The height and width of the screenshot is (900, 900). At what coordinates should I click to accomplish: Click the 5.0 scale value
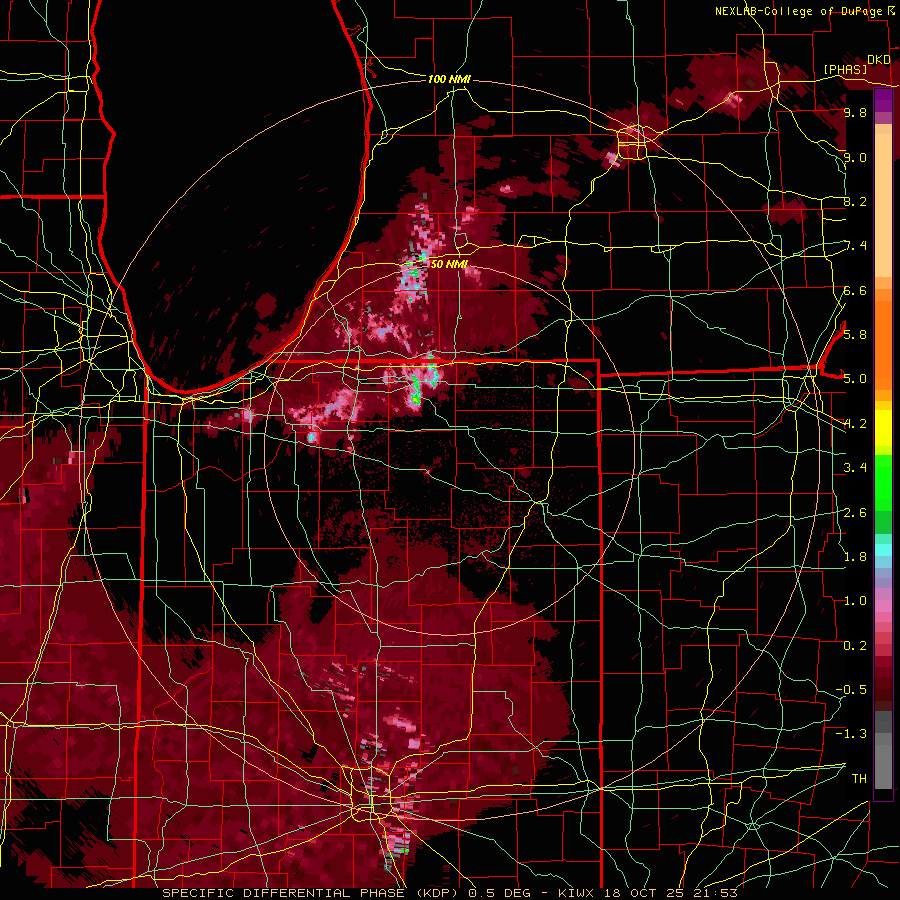click(855, 379)
